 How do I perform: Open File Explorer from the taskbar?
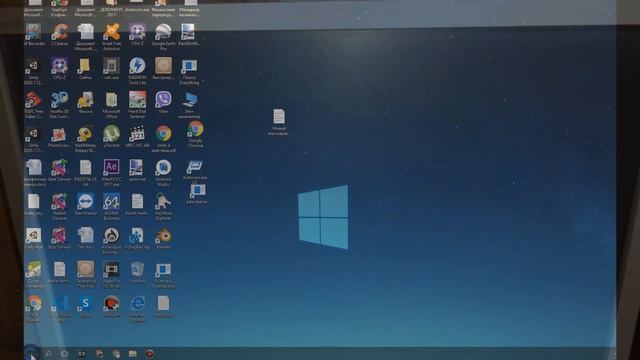[x=133, y=353]
